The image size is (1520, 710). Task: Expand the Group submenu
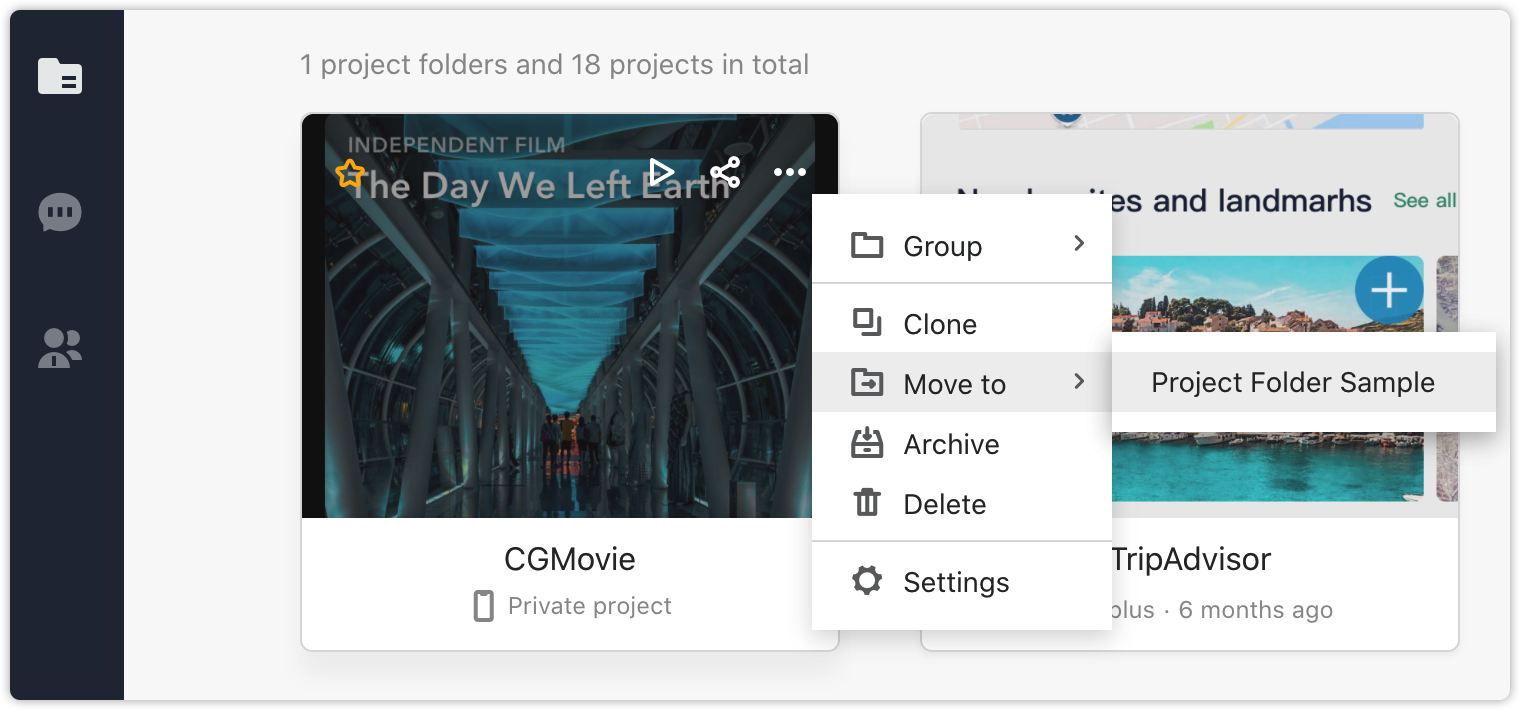940,246
